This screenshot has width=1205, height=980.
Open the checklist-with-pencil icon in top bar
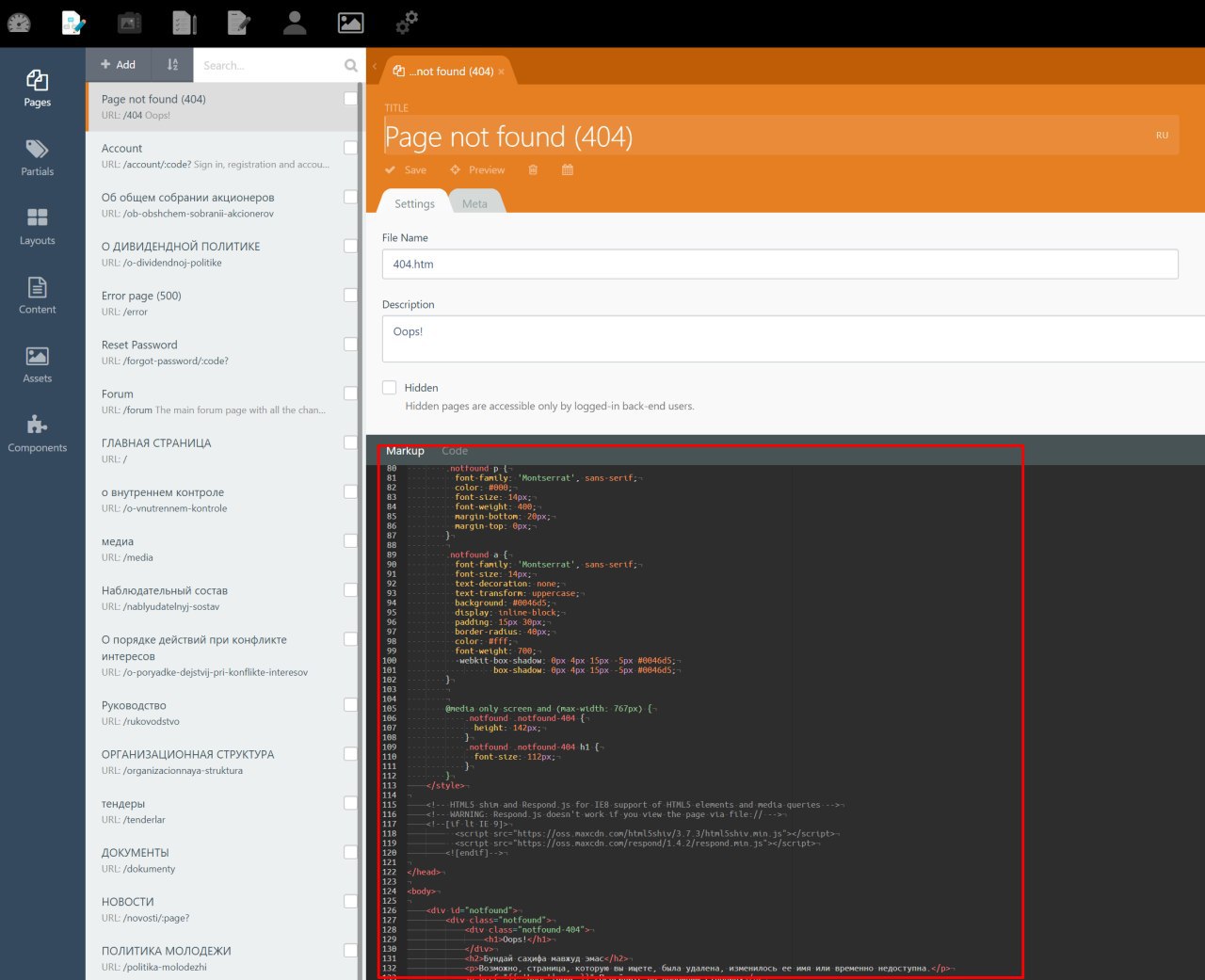(x=185, y=23)
